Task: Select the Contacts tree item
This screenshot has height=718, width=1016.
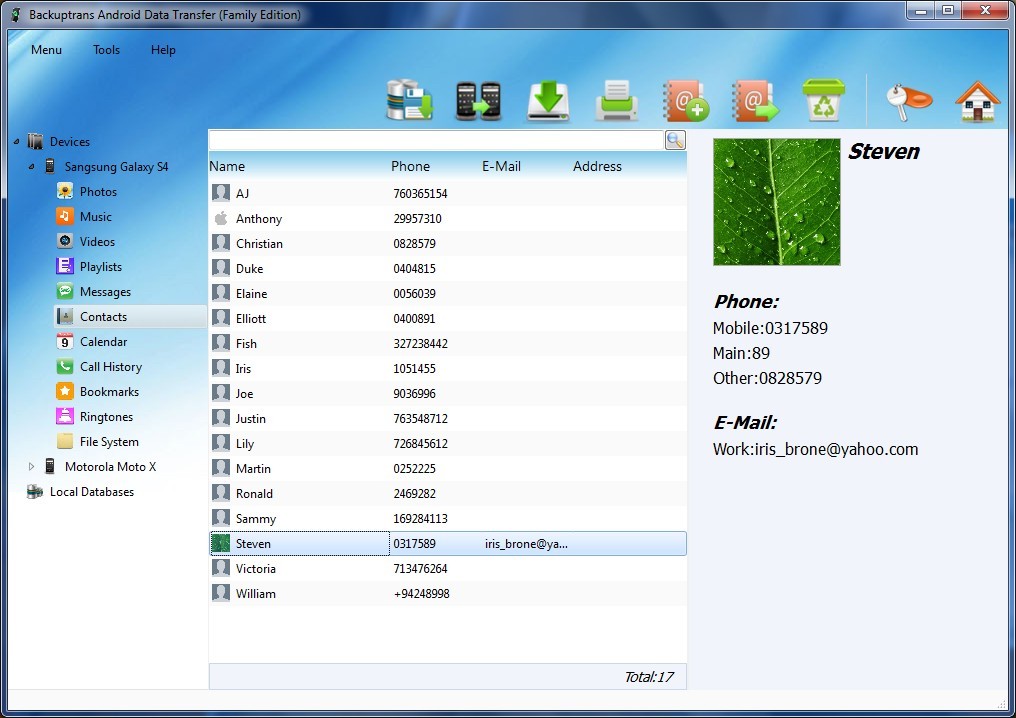Action: click(x=130, y=317)
